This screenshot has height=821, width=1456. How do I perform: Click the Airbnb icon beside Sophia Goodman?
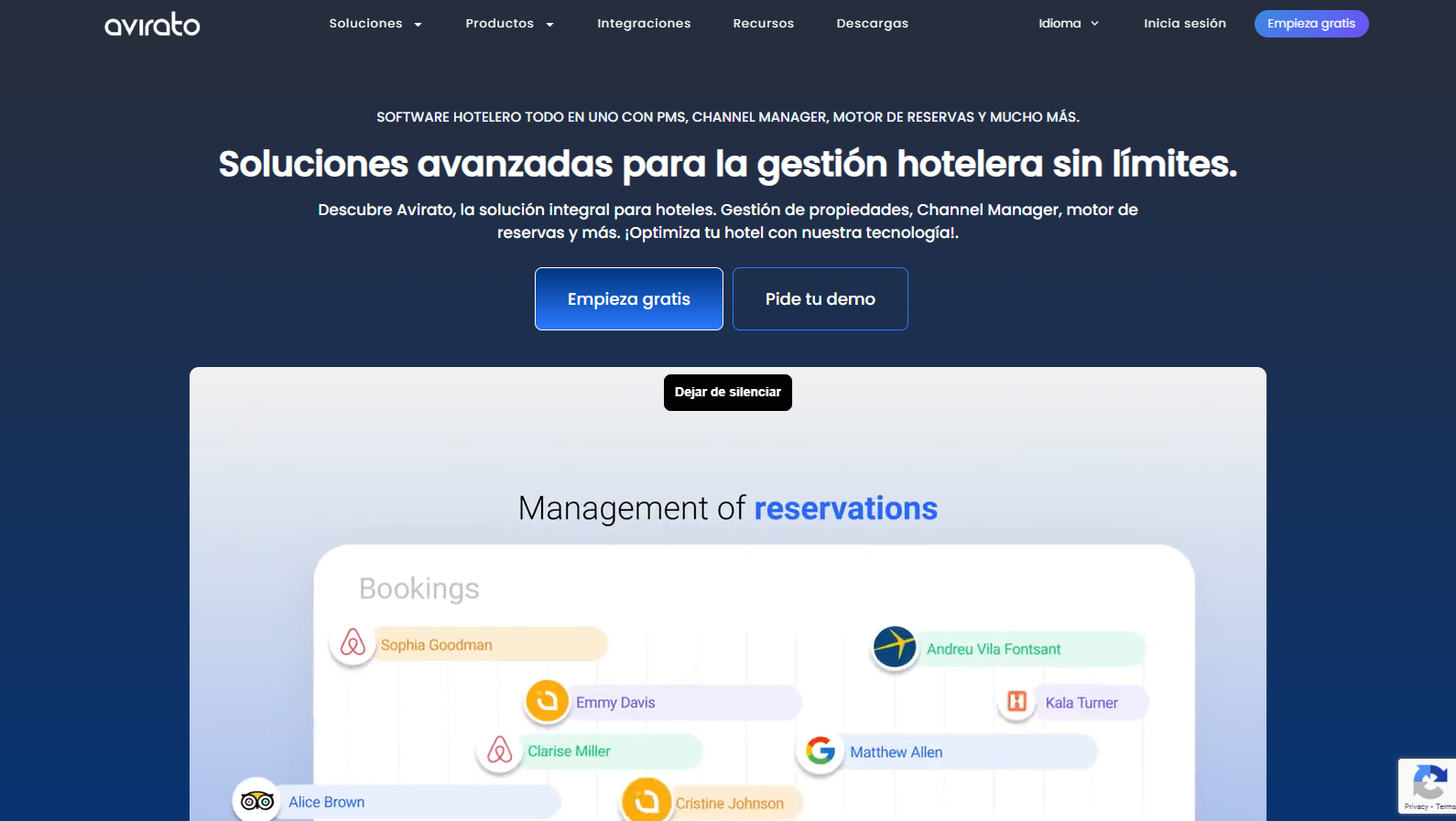[x=353, y=643]
